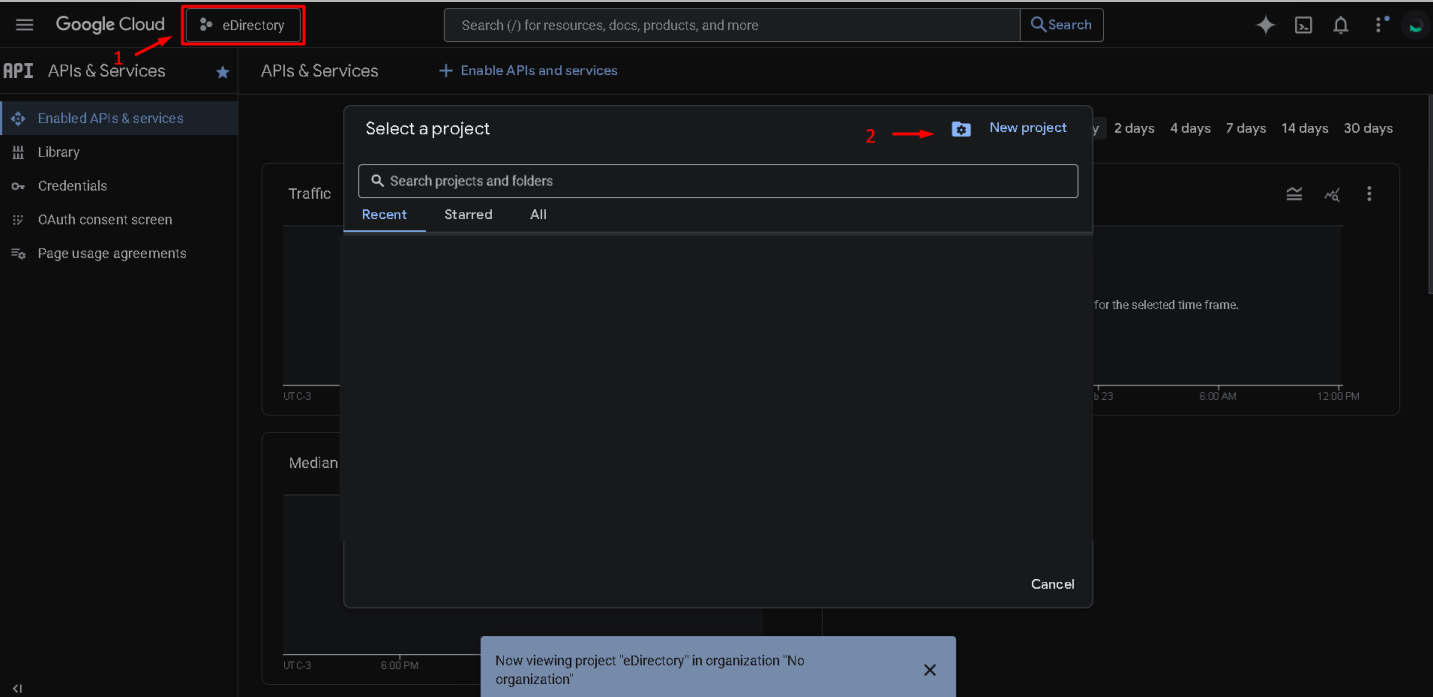Activate Cloud Shell terminal icon
1433x697 pixels.
(1304, 25)
